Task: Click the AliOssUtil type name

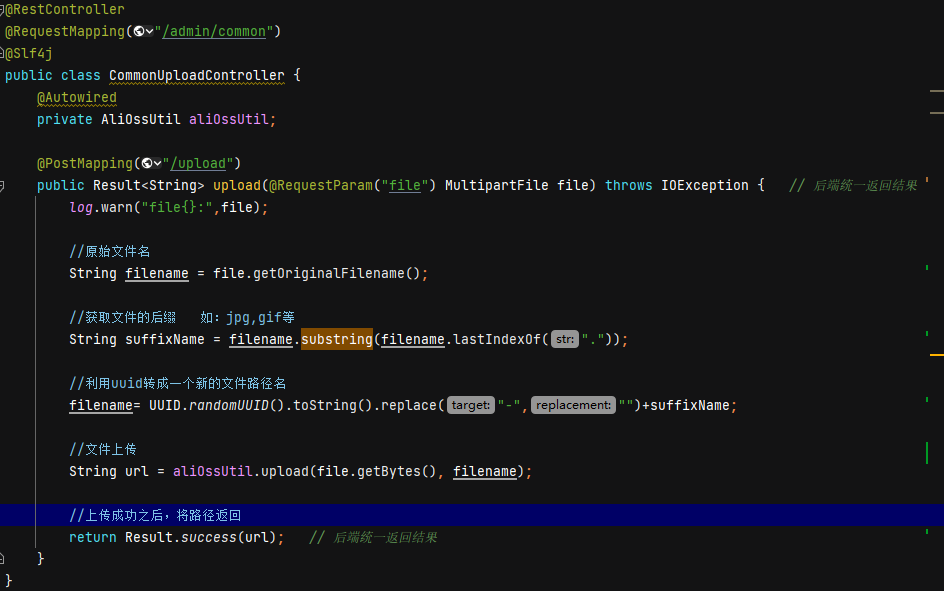Action: point(140,119)
